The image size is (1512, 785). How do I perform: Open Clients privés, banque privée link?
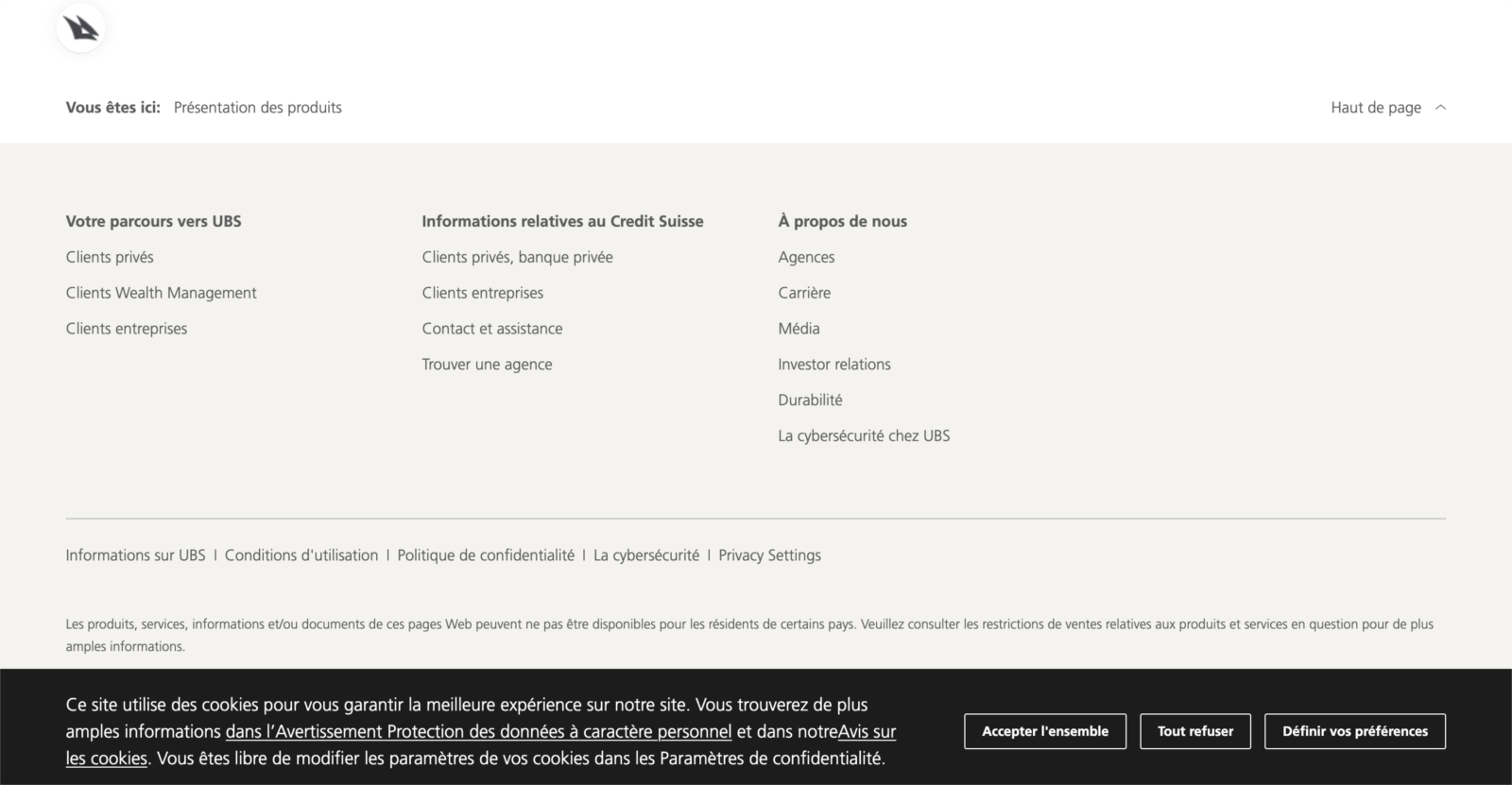[x=517, y=257]
